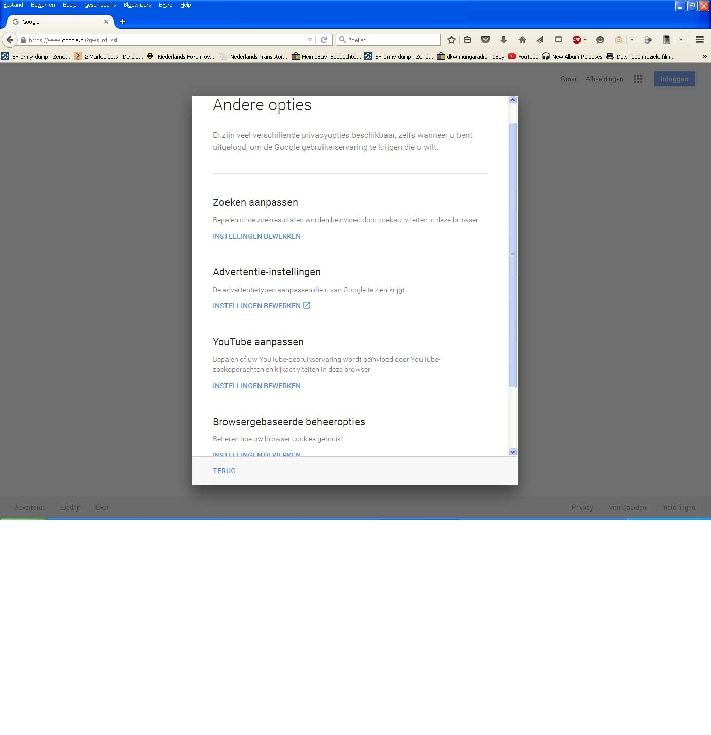
Task: Go to the home page icon
Action: (x=522, y=40)
